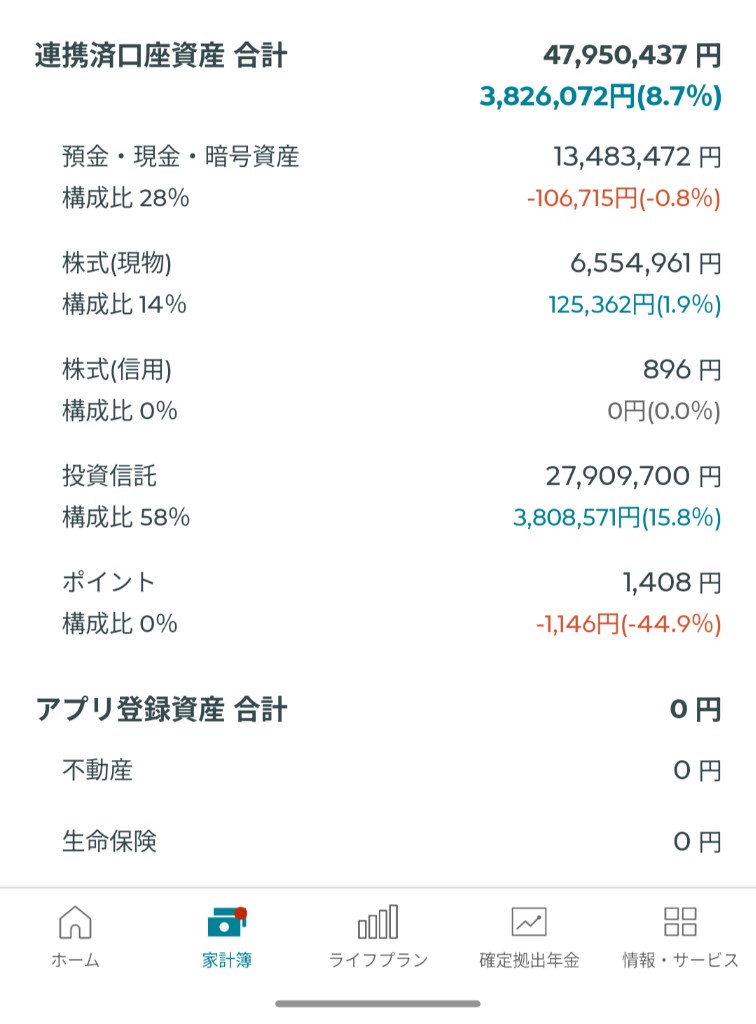Viewport: 756px width, 1024px height.
Task: Tap the アプリ登録資産 合計 heading
Action: [161, 710]
